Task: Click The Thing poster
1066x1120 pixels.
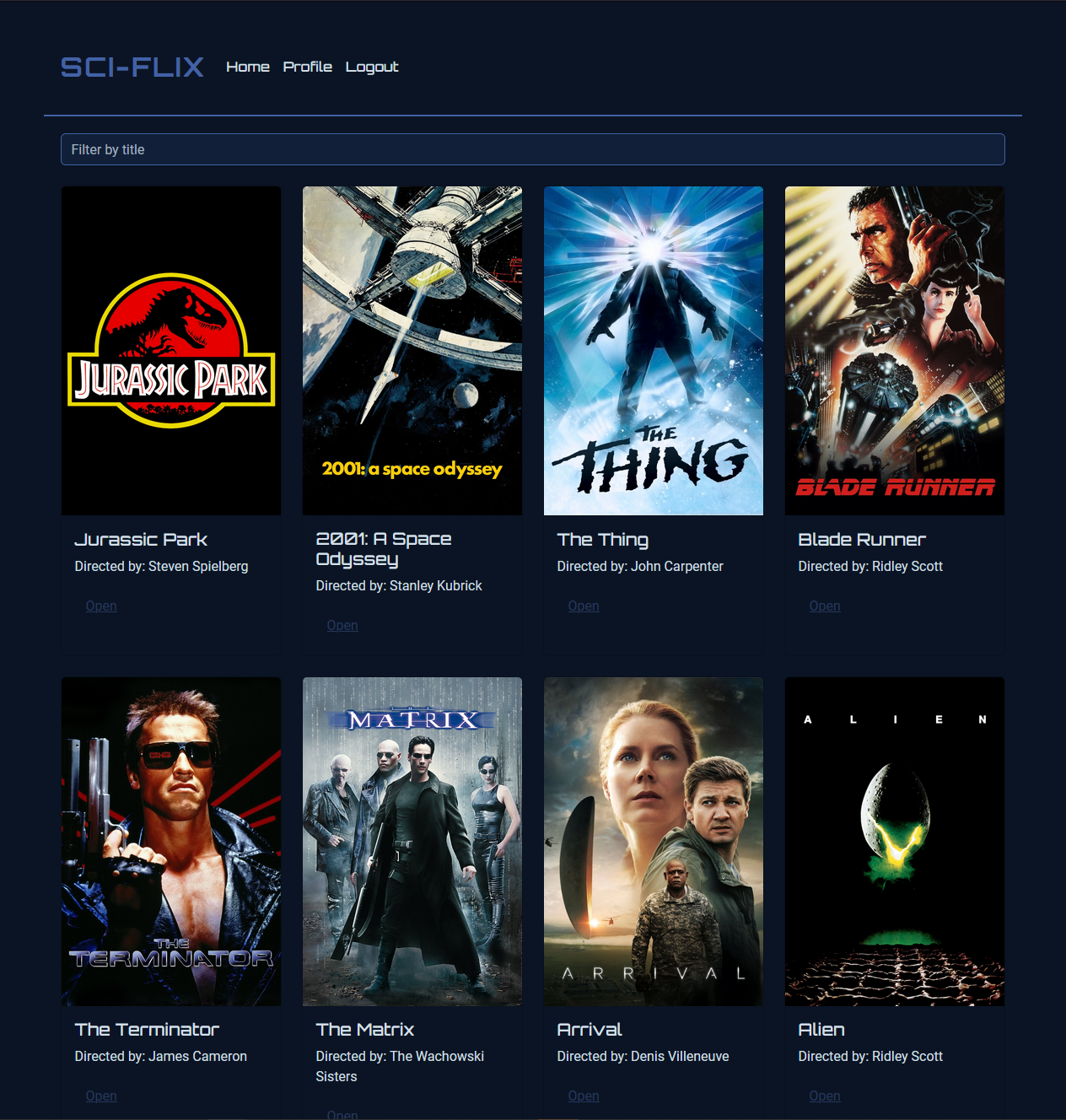Action: coord(653,350)
